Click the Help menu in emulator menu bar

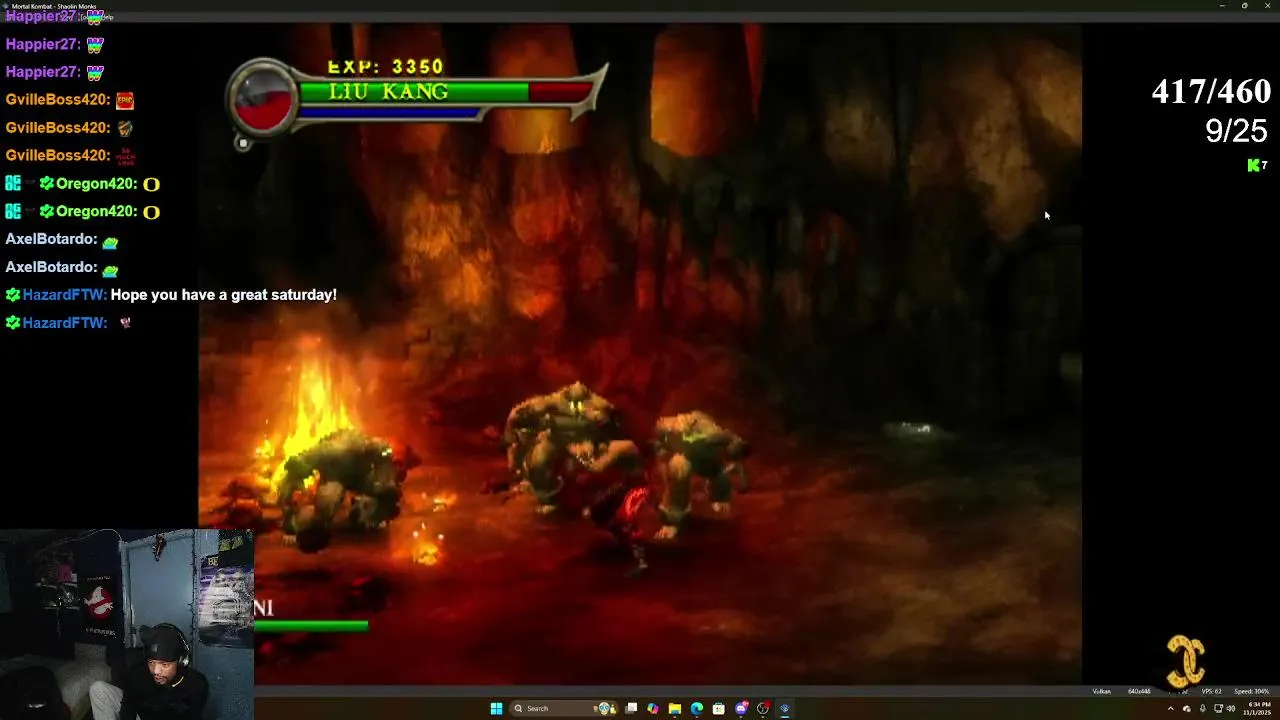(x=107, y=18)
